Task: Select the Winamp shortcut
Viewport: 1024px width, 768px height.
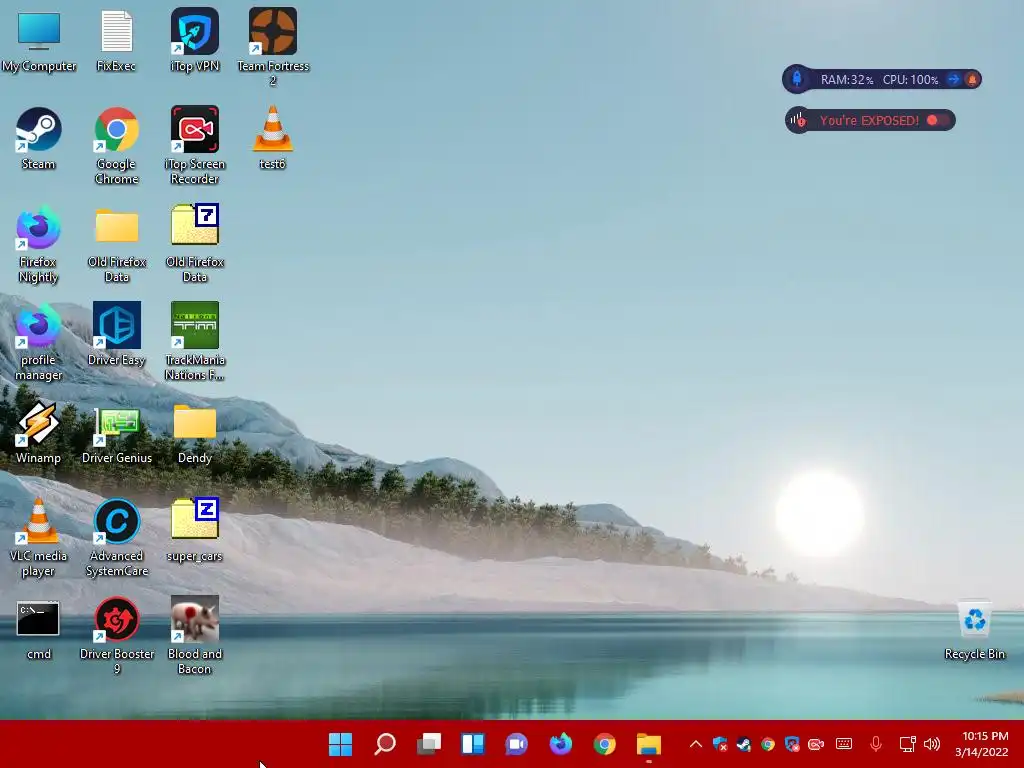Action: 39,432
